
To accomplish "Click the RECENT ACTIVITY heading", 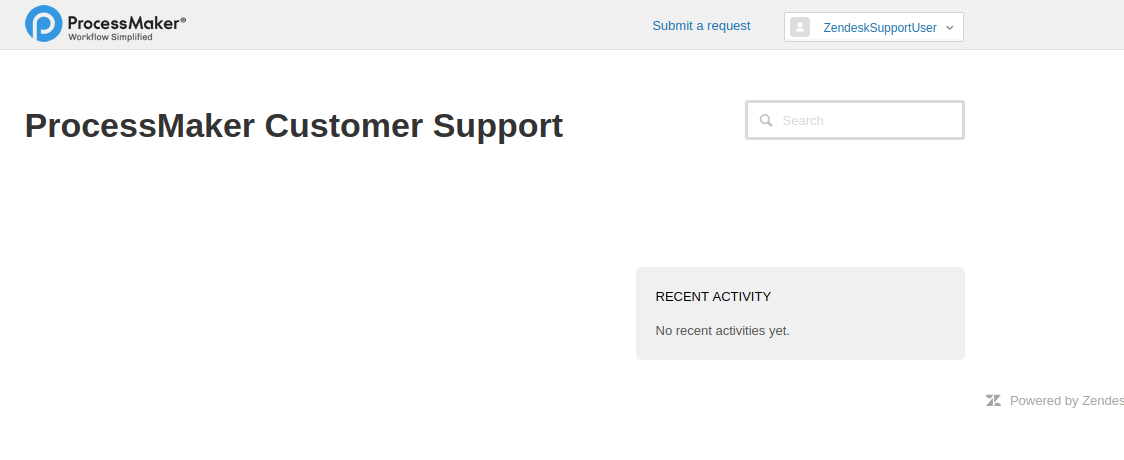I will 713,297.
